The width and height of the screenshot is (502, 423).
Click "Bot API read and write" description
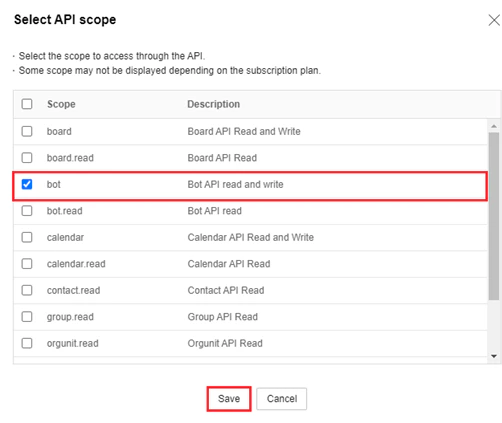tap(236, 184)
